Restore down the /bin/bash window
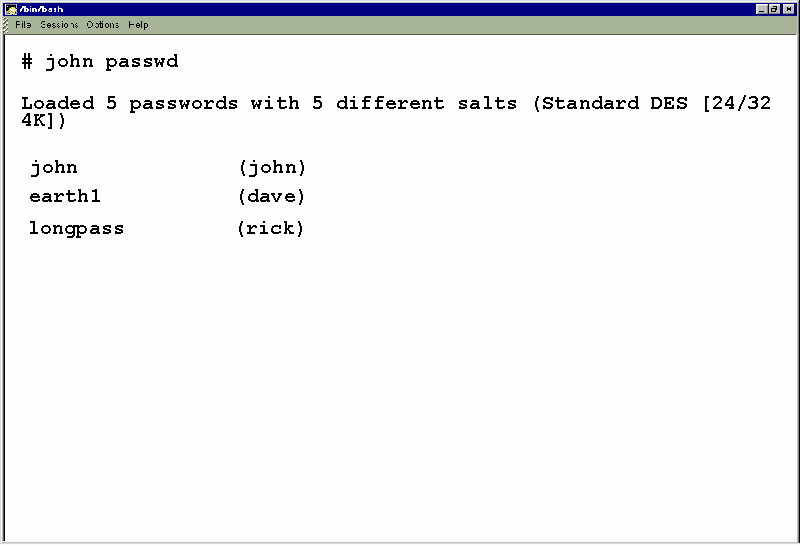Image resolution: width=800 pixels, height=545 pixels. click(x=773, y=9)
